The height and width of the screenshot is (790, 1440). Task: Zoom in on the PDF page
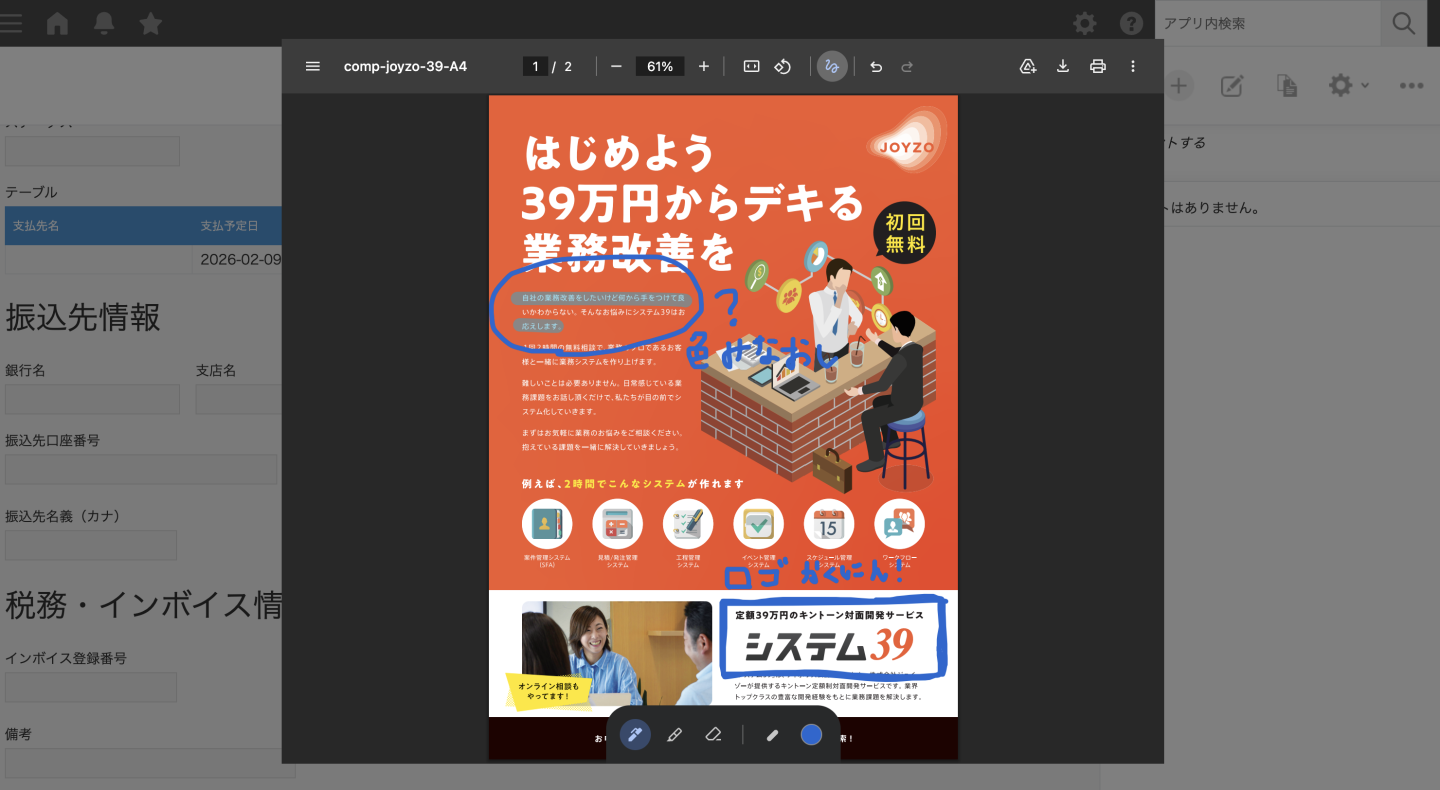[704, 66]
